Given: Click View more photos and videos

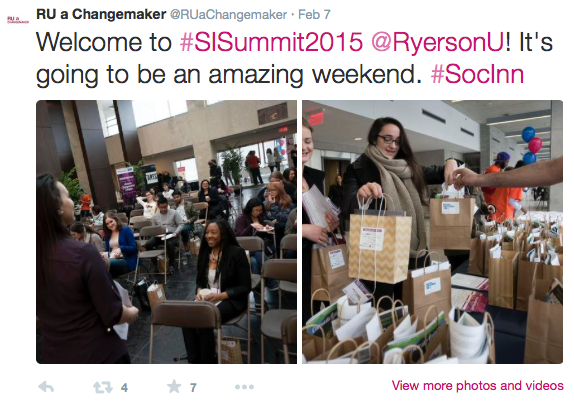Looking at the screenshot, I should click(477, 385).
